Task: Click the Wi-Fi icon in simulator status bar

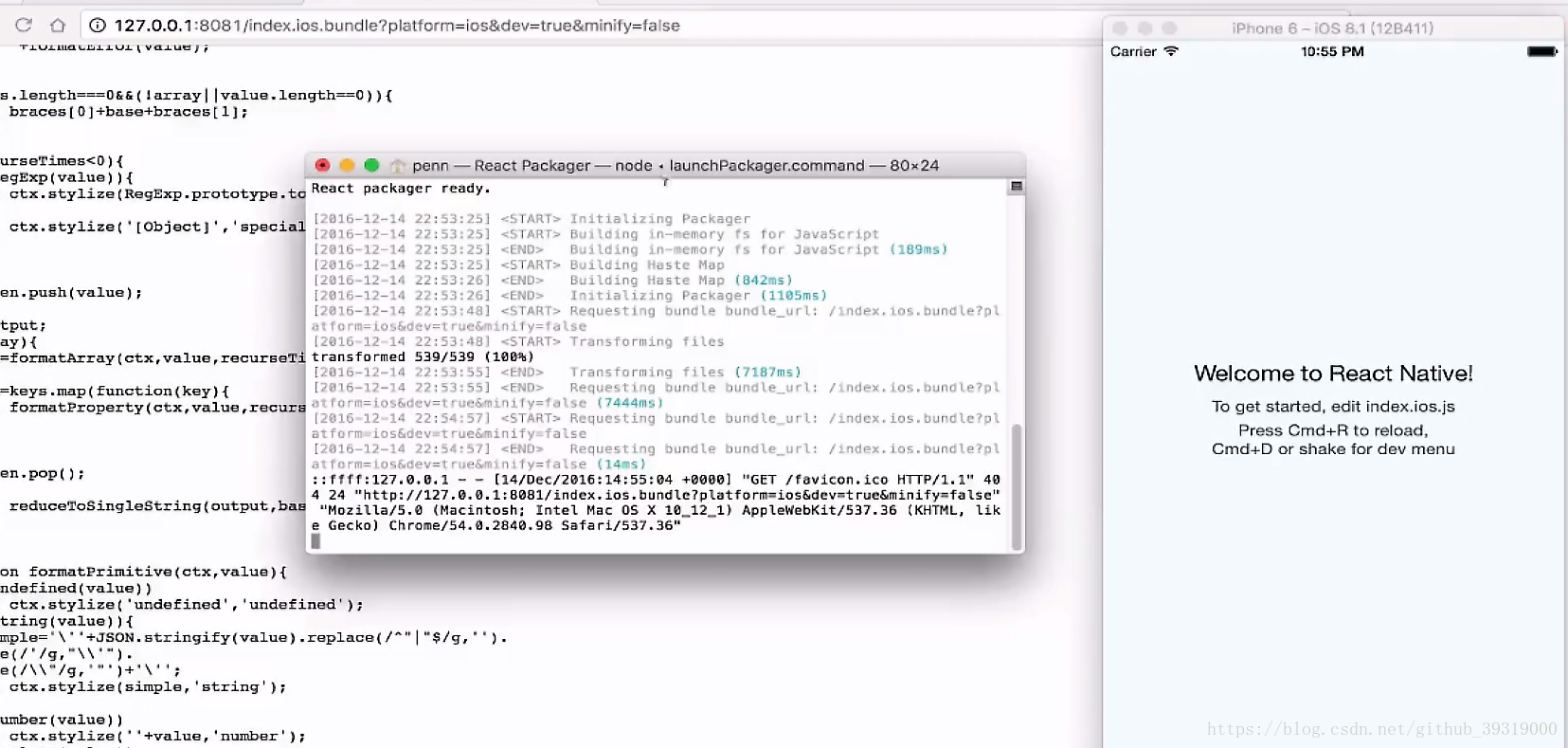Action: point(1171,51)
